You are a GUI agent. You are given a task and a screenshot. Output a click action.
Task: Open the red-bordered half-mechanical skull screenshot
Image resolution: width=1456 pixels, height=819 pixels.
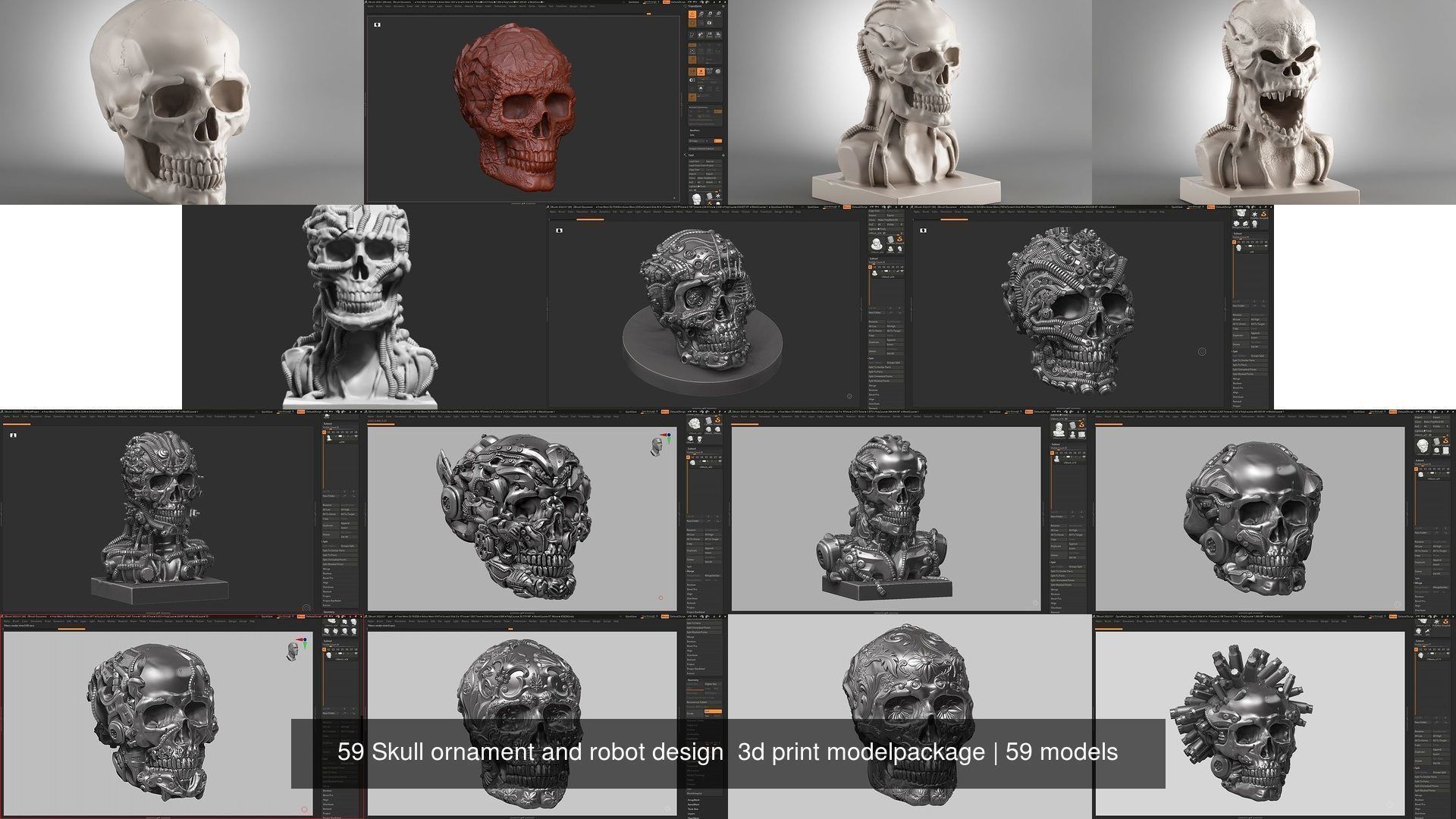[x=182, y=717]
